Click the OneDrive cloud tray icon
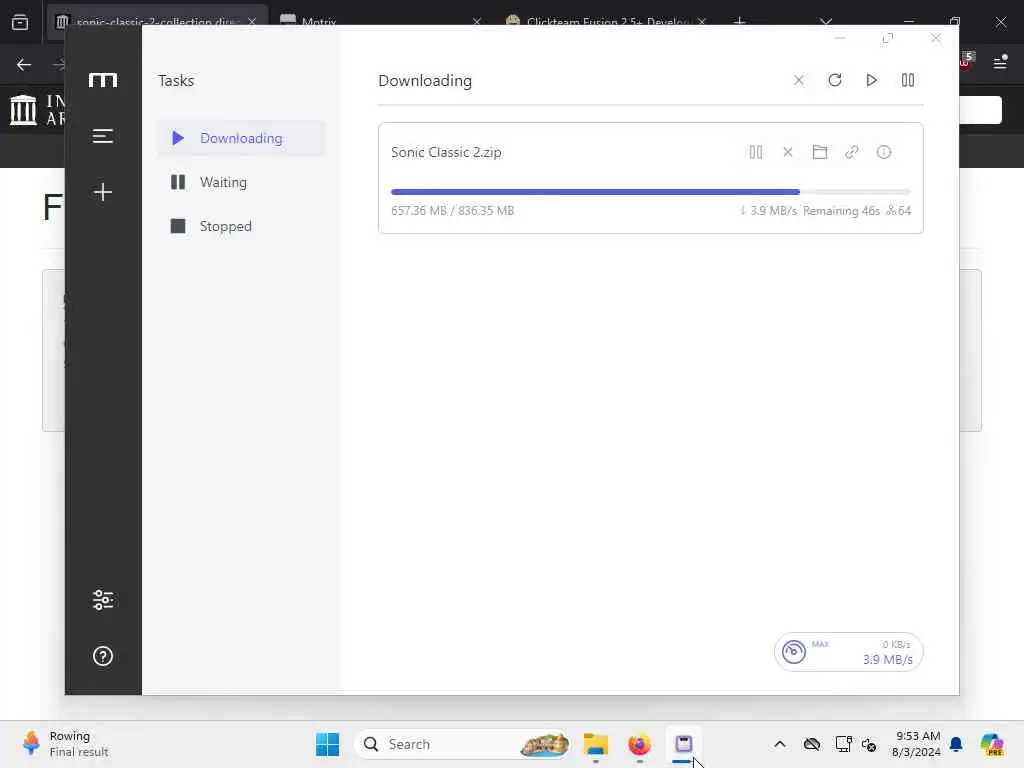The width and height of the screenshot is (1024, 768). 812,744
